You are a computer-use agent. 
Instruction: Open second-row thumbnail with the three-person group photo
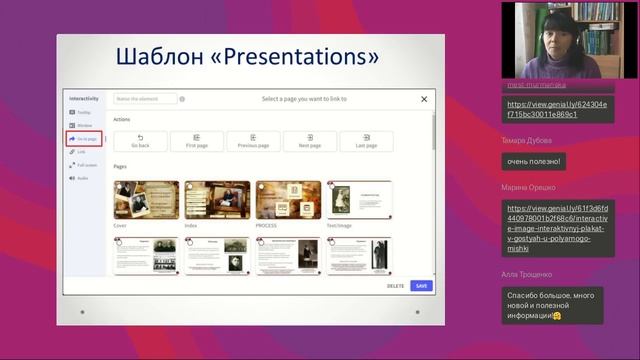pos(146,256)
